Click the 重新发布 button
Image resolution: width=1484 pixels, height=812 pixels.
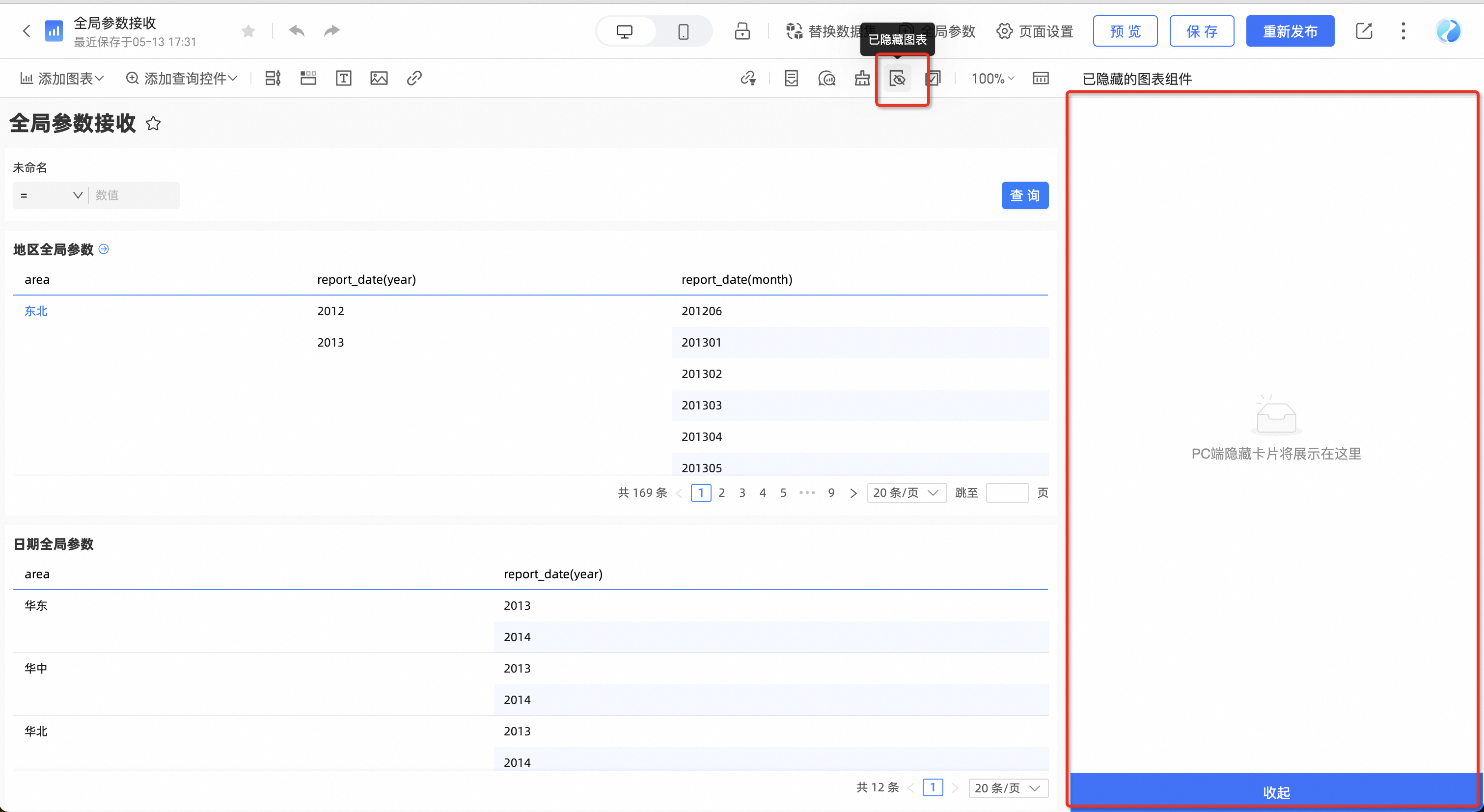click(x=1290, y=31)
